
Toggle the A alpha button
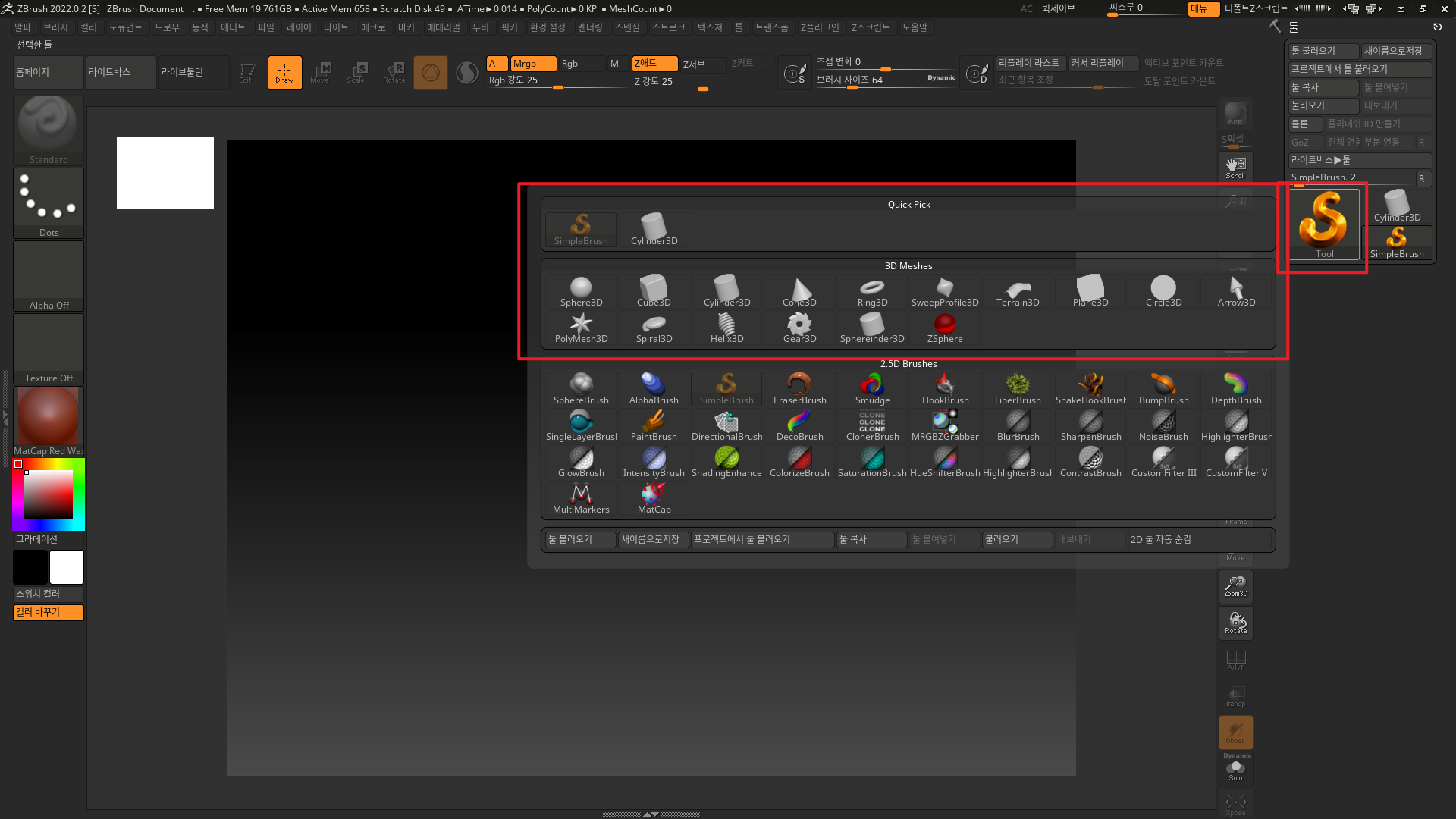tap(497, 64)
